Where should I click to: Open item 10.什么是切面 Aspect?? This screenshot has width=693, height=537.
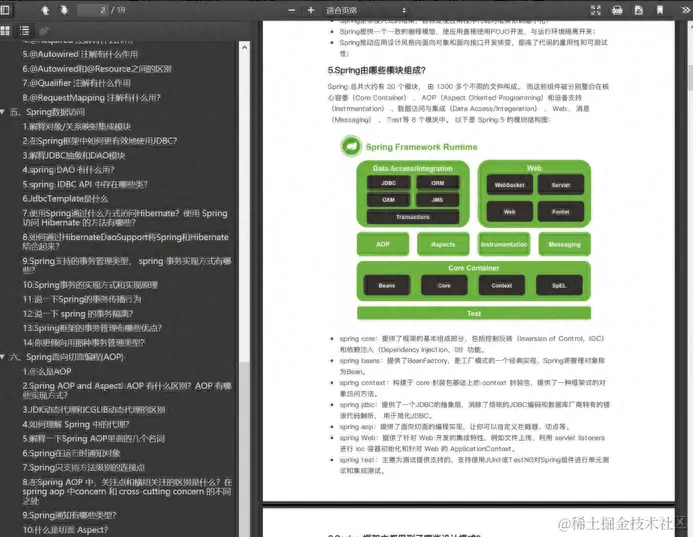pos(65,530)
